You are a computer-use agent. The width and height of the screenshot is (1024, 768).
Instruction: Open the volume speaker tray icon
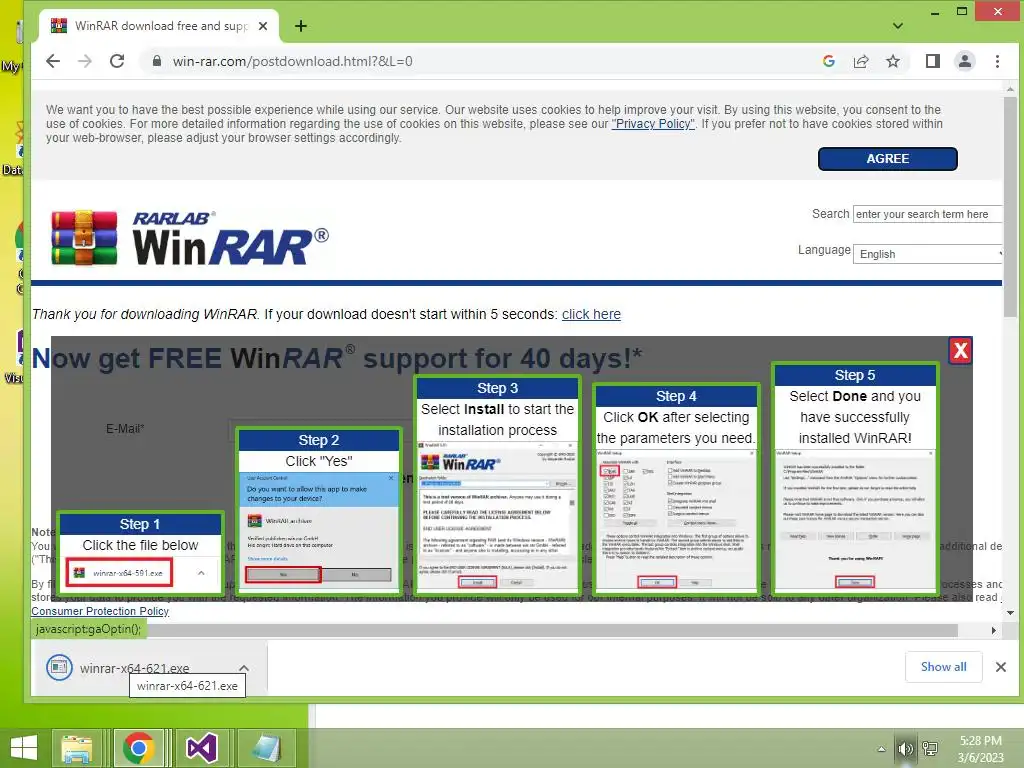click(x=905, y=749)
